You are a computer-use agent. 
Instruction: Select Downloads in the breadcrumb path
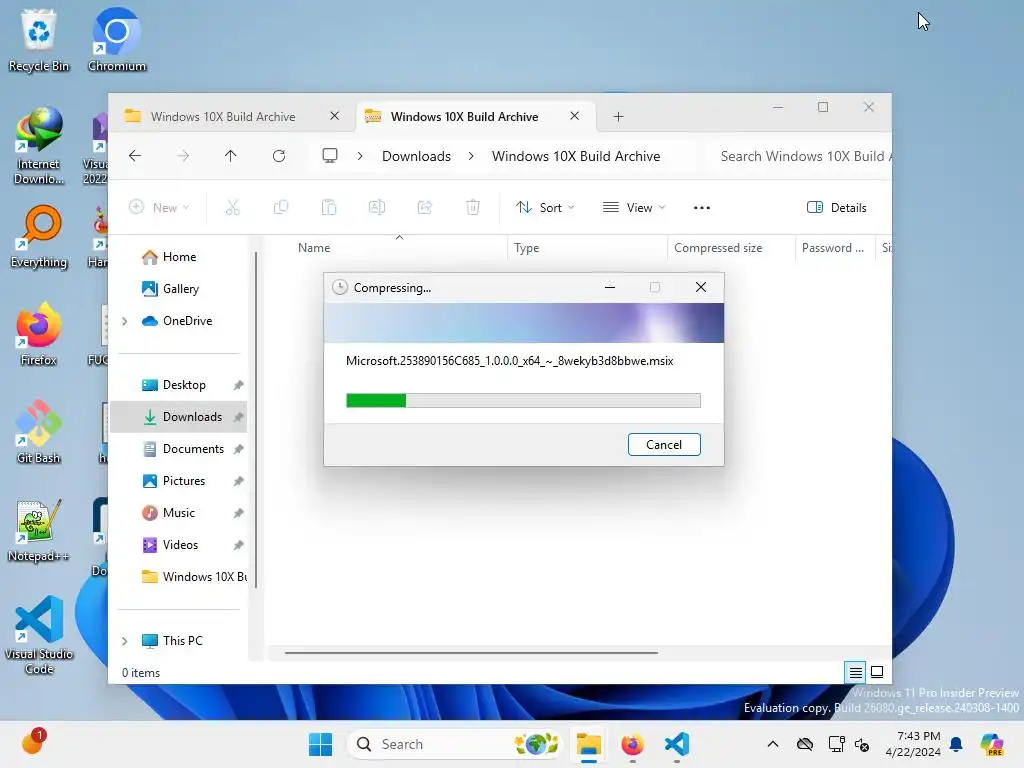point(416,156)
